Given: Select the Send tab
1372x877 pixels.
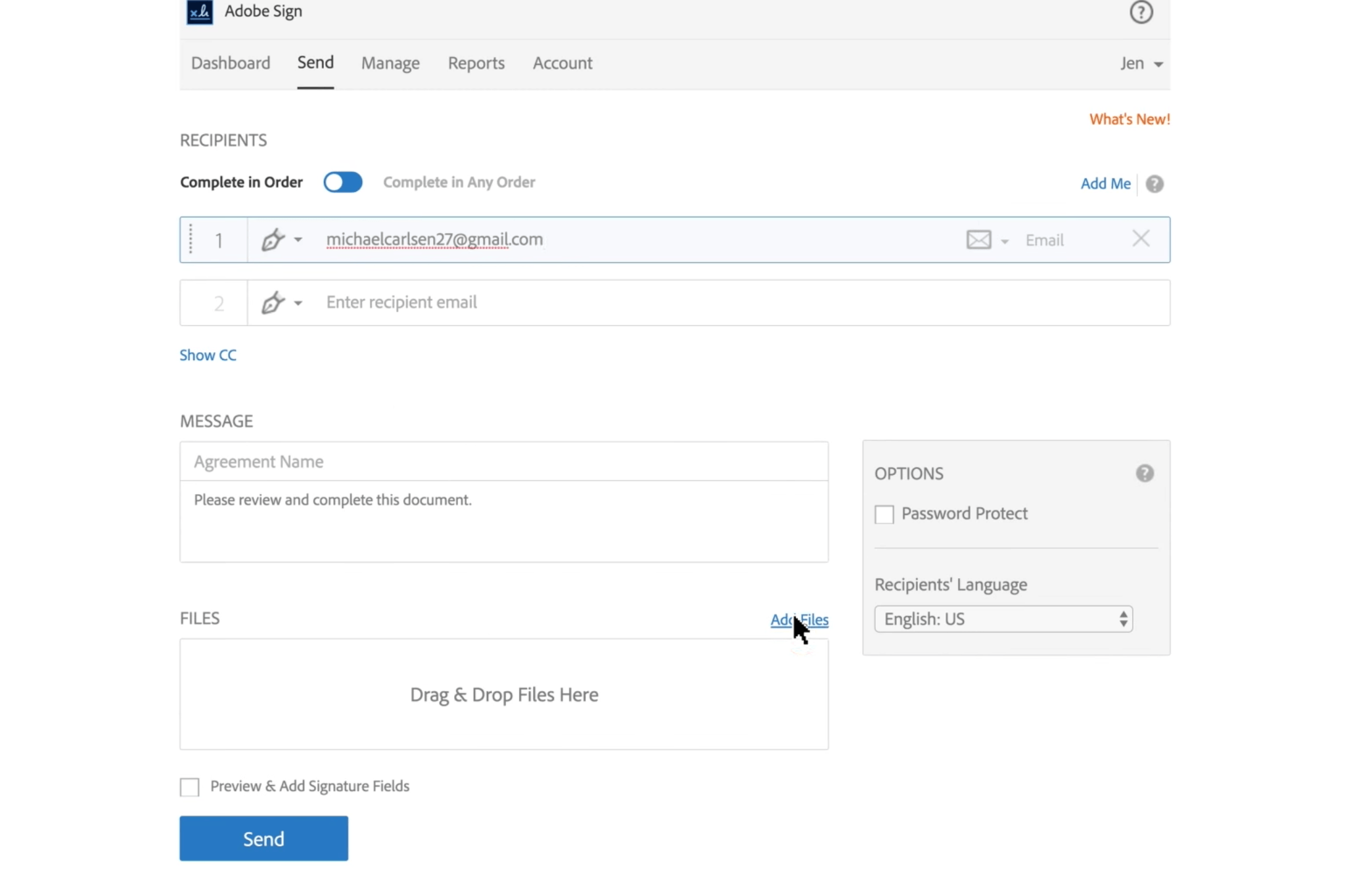Looking at the screenshot, I should [315, 62].
